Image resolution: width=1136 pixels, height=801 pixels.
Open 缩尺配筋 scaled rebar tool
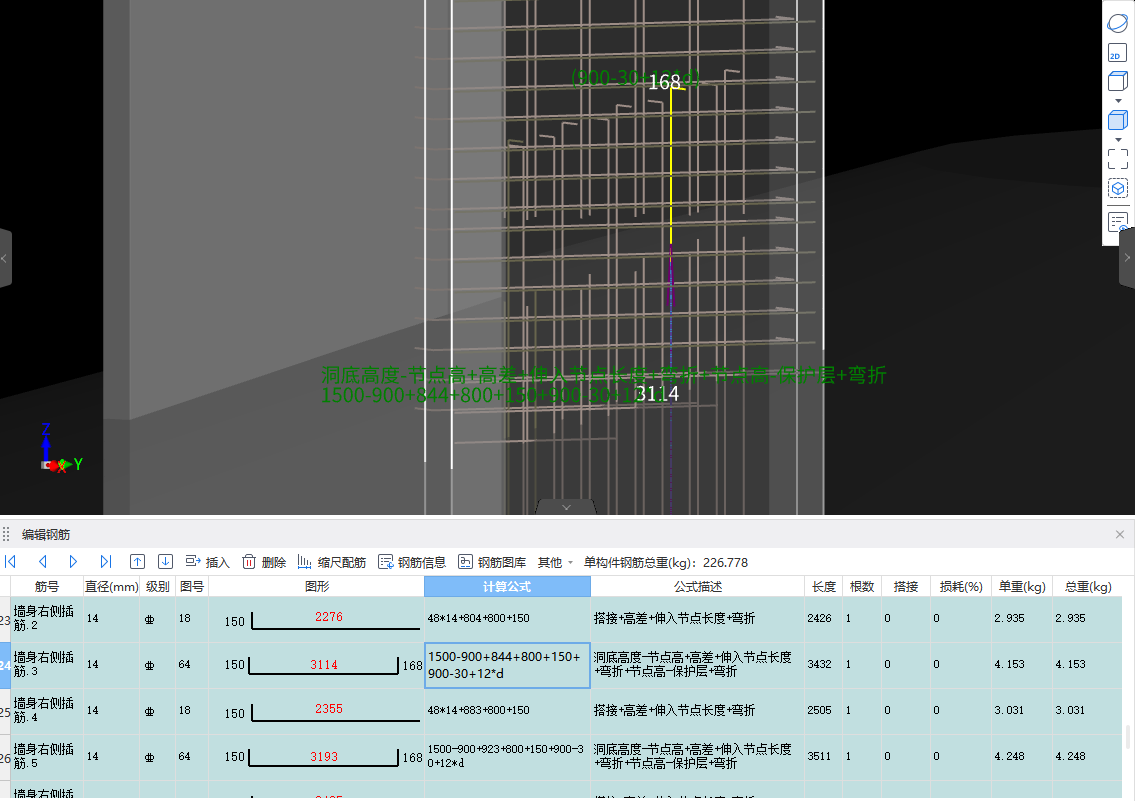pos(332,562)
